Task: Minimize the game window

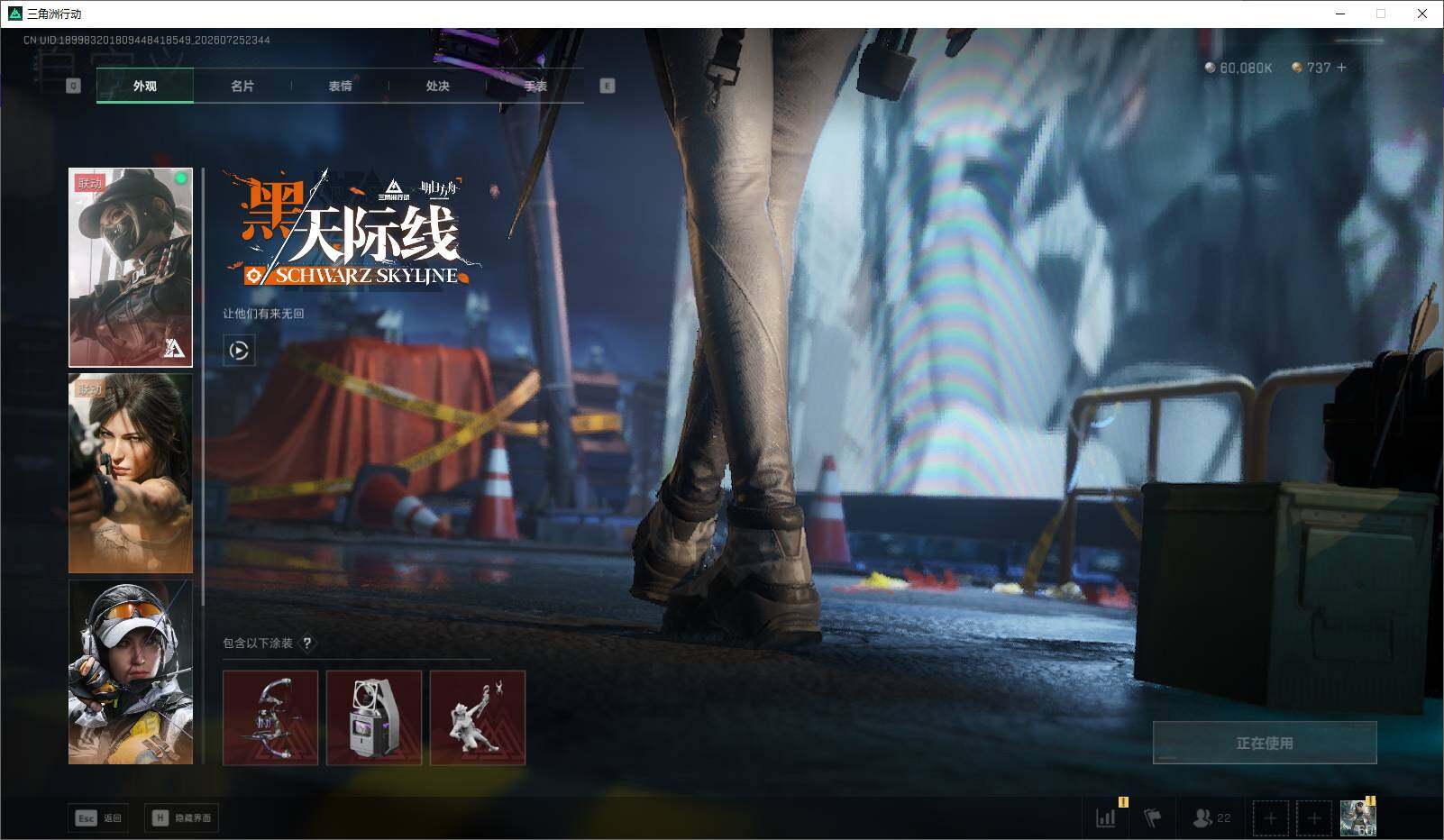Action: (1340, 14)
